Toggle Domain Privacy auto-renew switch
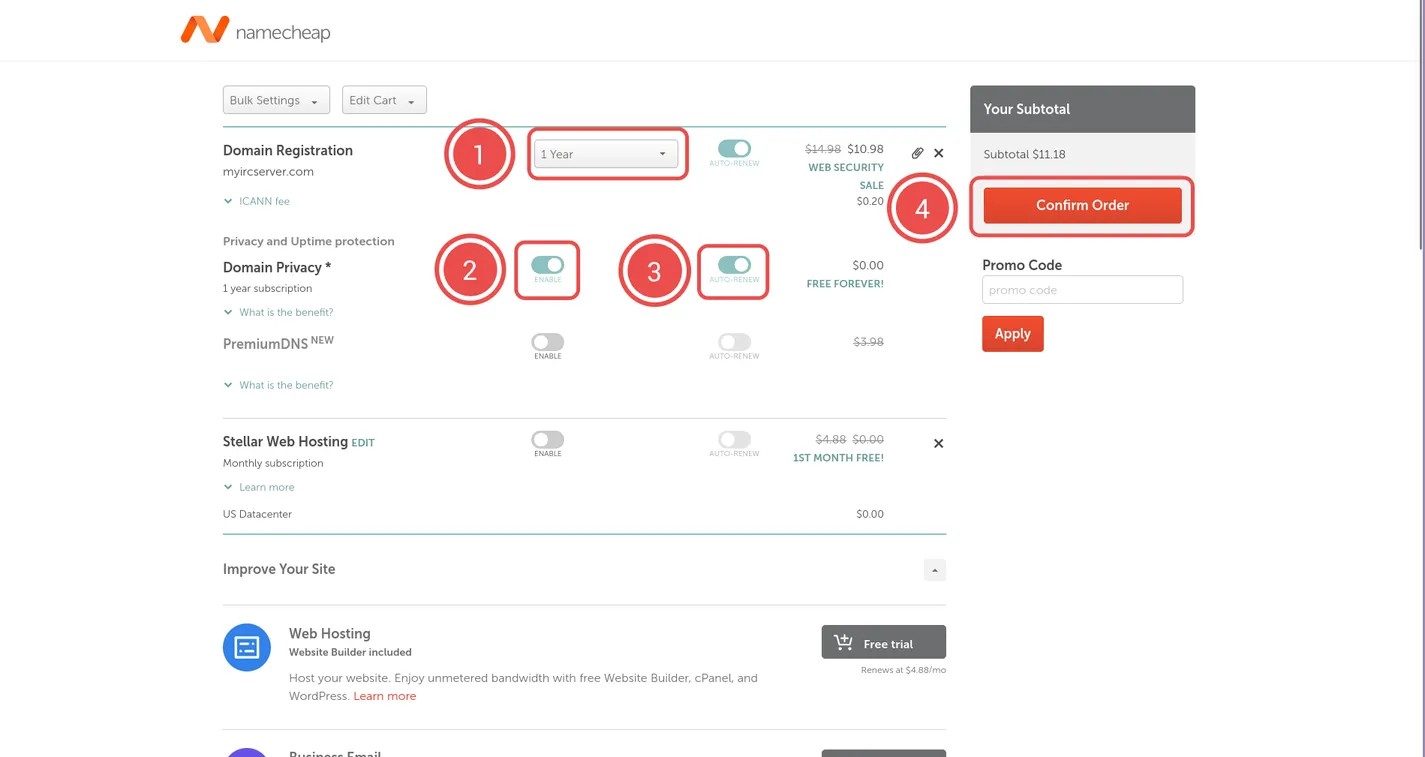 tap(734, 265)
